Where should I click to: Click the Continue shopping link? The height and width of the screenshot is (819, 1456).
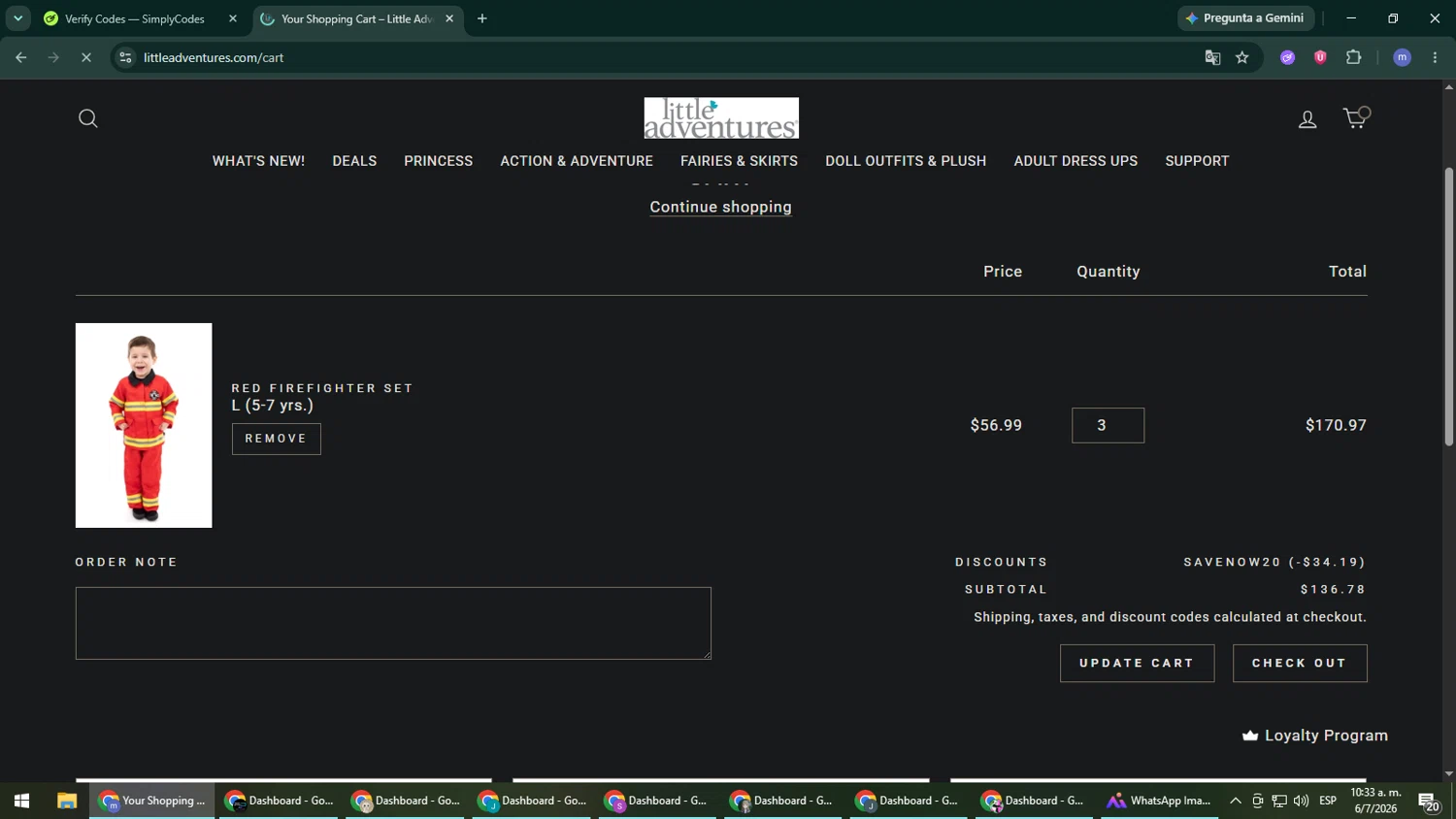(x=720, y=207)
